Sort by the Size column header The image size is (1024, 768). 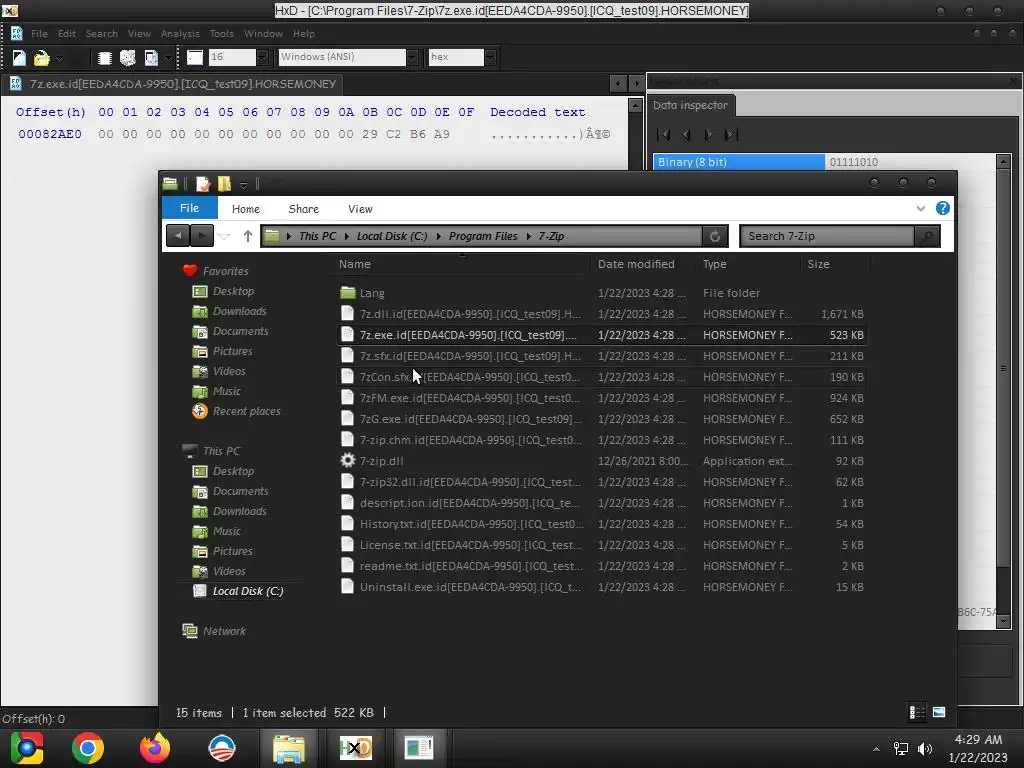[x=818, y=264]
